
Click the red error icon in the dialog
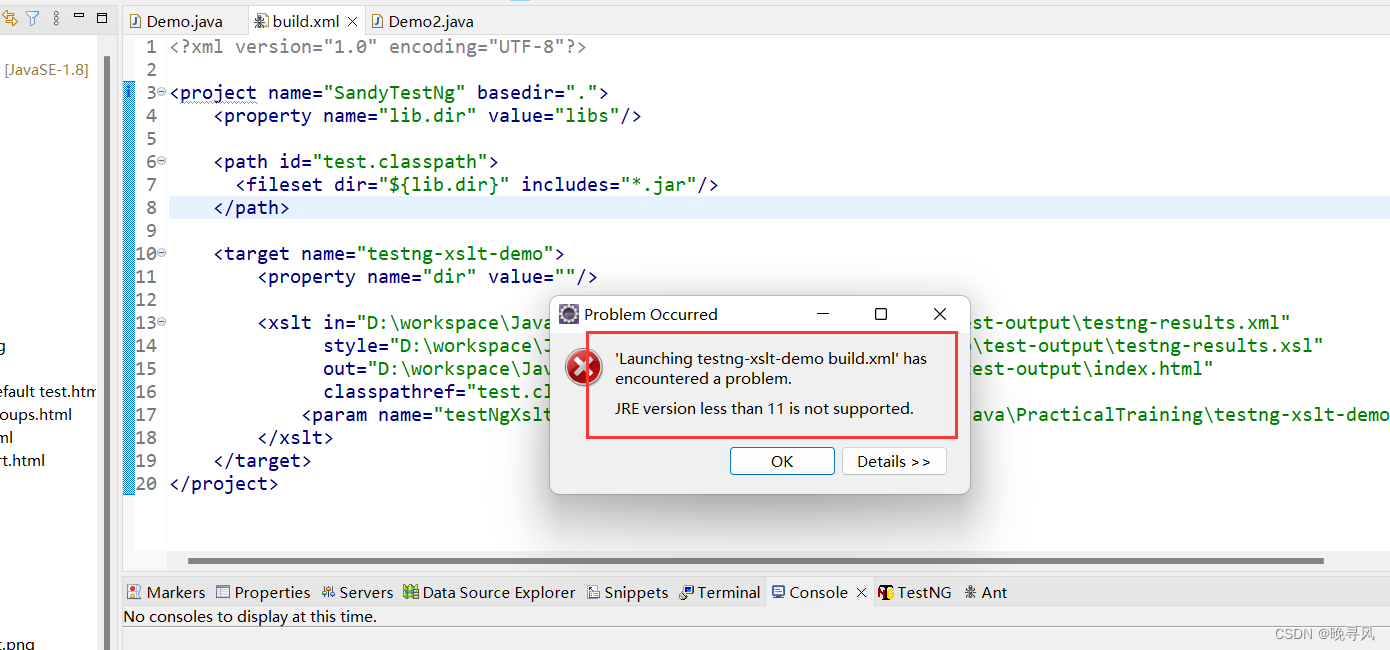point(584,367)
